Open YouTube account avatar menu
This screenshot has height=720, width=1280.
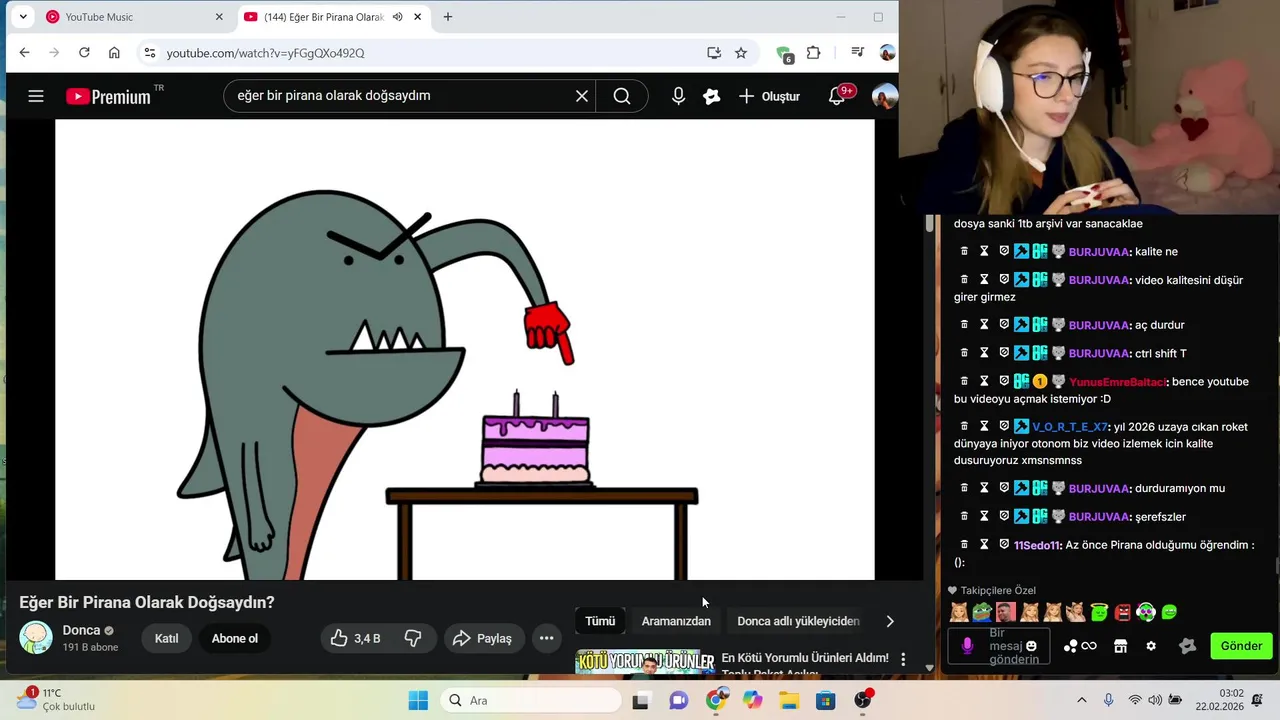point(884,96)
